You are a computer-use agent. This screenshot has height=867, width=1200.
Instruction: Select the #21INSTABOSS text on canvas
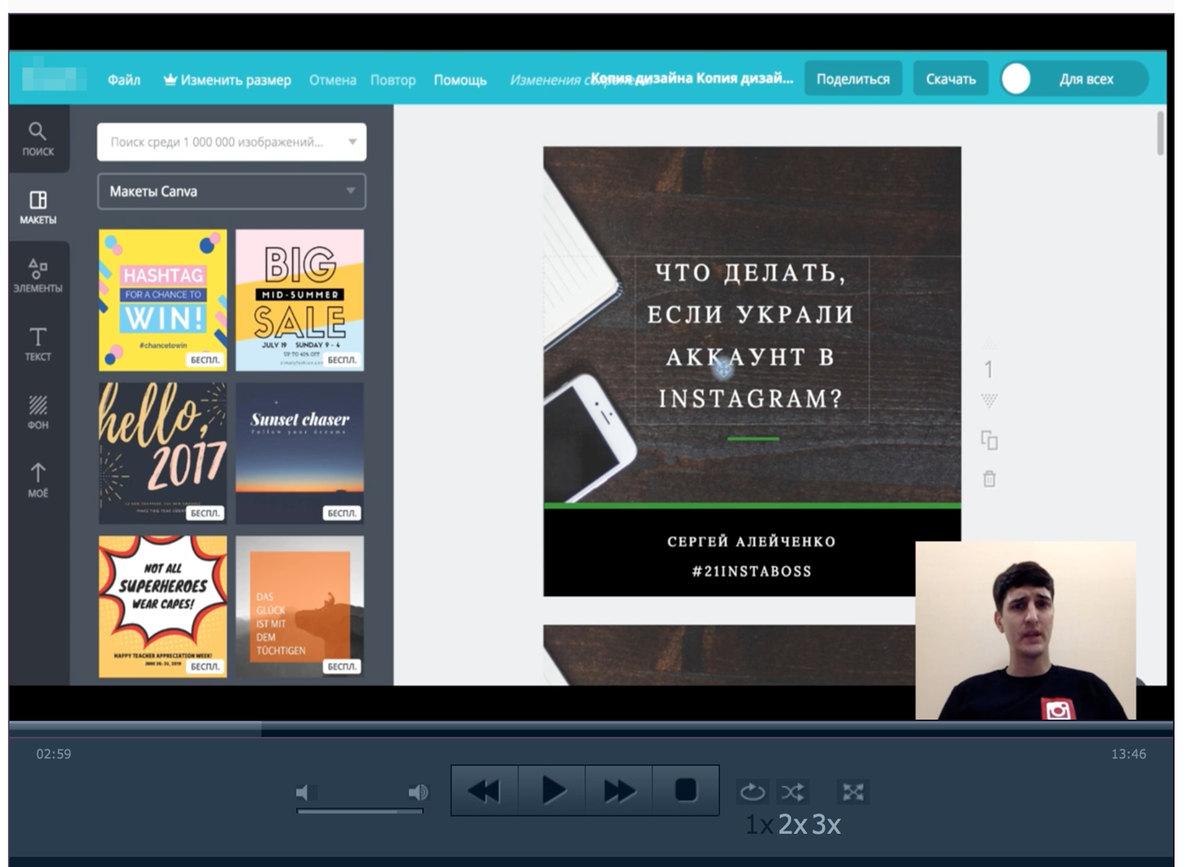point(752,572)
